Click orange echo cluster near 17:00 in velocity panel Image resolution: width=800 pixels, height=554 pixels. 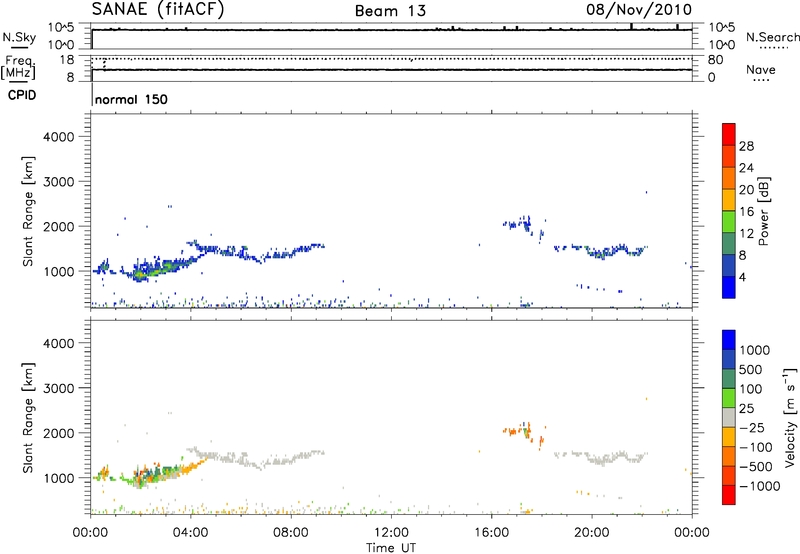point(519,431)
